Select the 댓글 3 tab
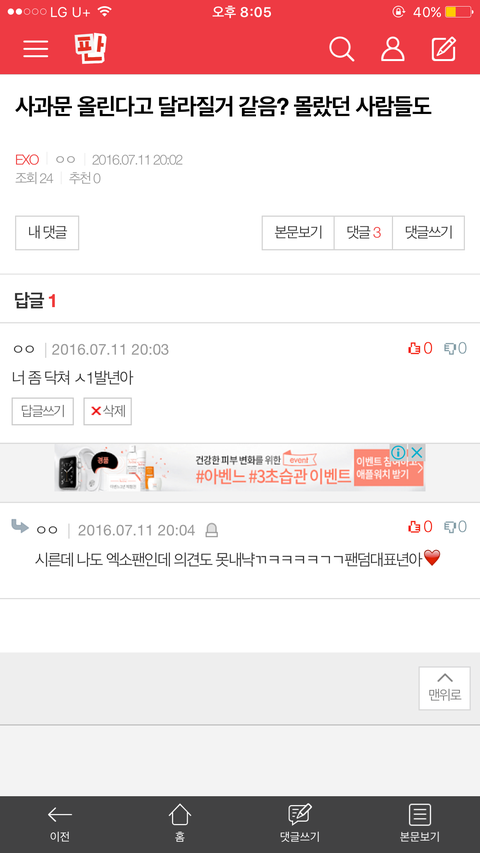This screenshot has height=853, width=480. click(x=364, y=233)
